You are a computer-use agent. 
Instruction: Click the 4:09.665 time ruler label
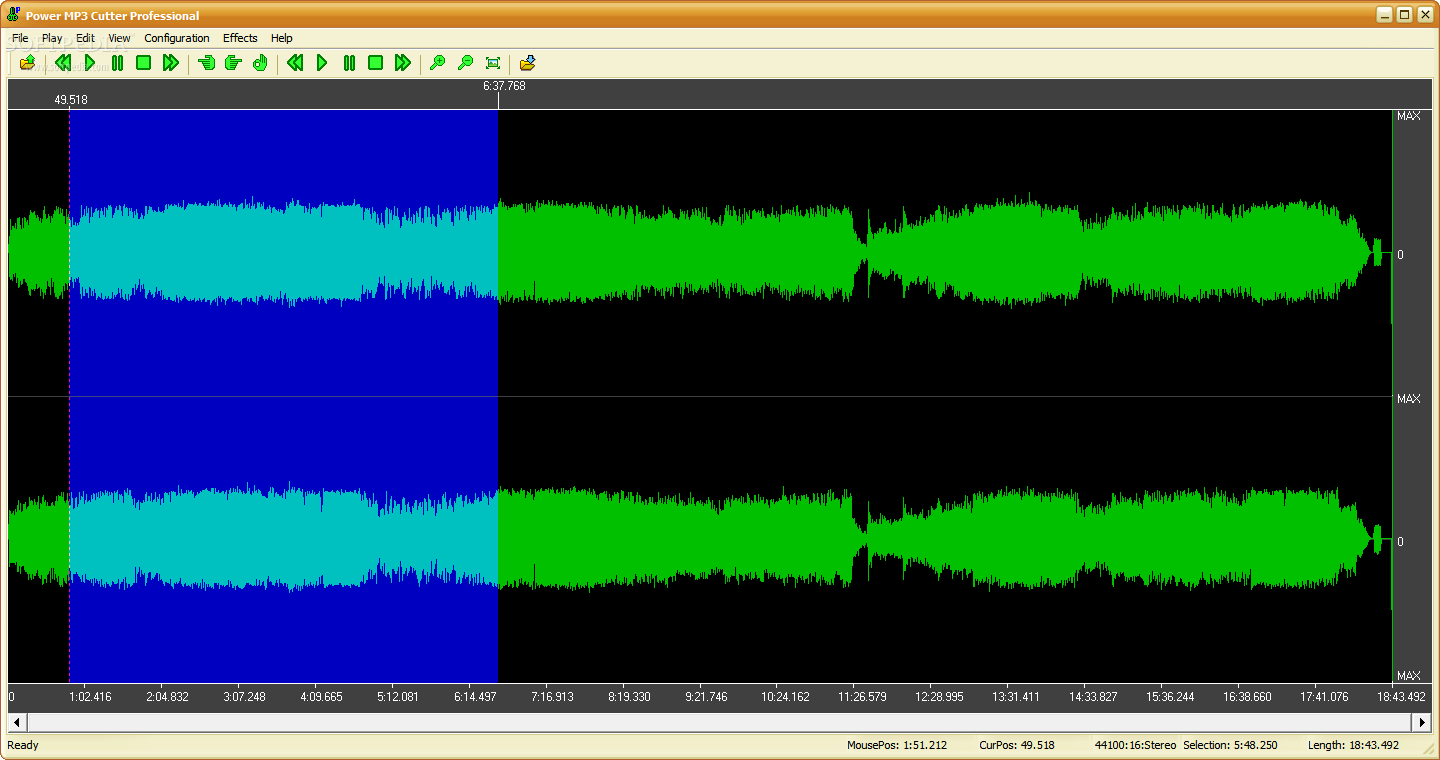321,697
